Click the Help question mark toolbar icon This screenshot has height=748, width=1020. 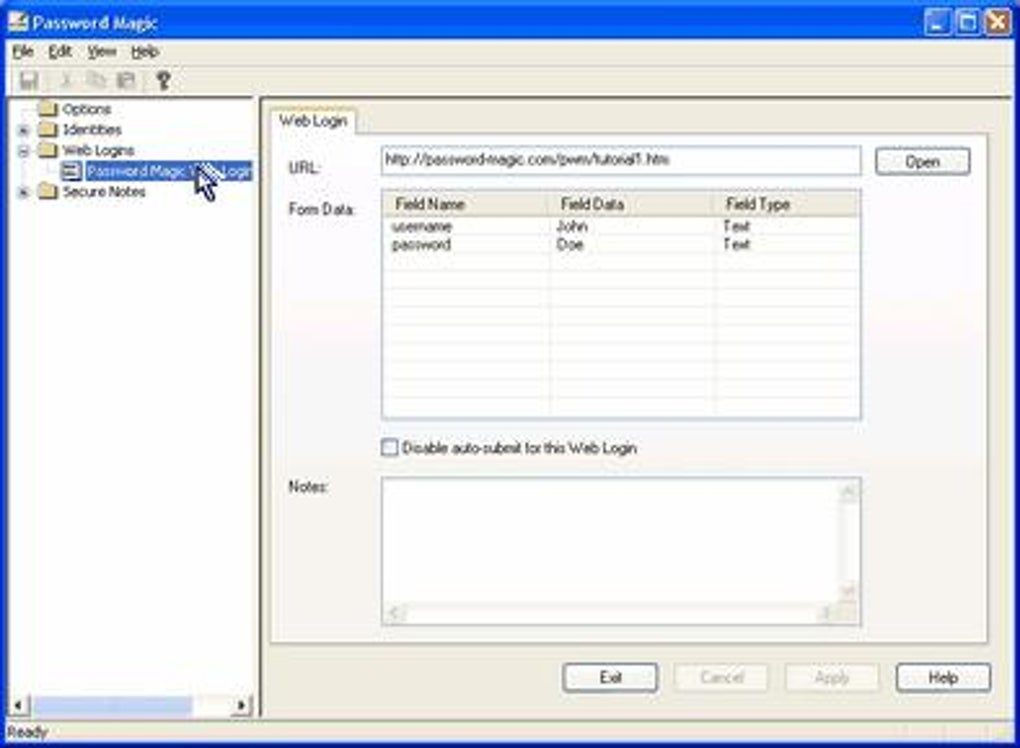pos(163,81)
